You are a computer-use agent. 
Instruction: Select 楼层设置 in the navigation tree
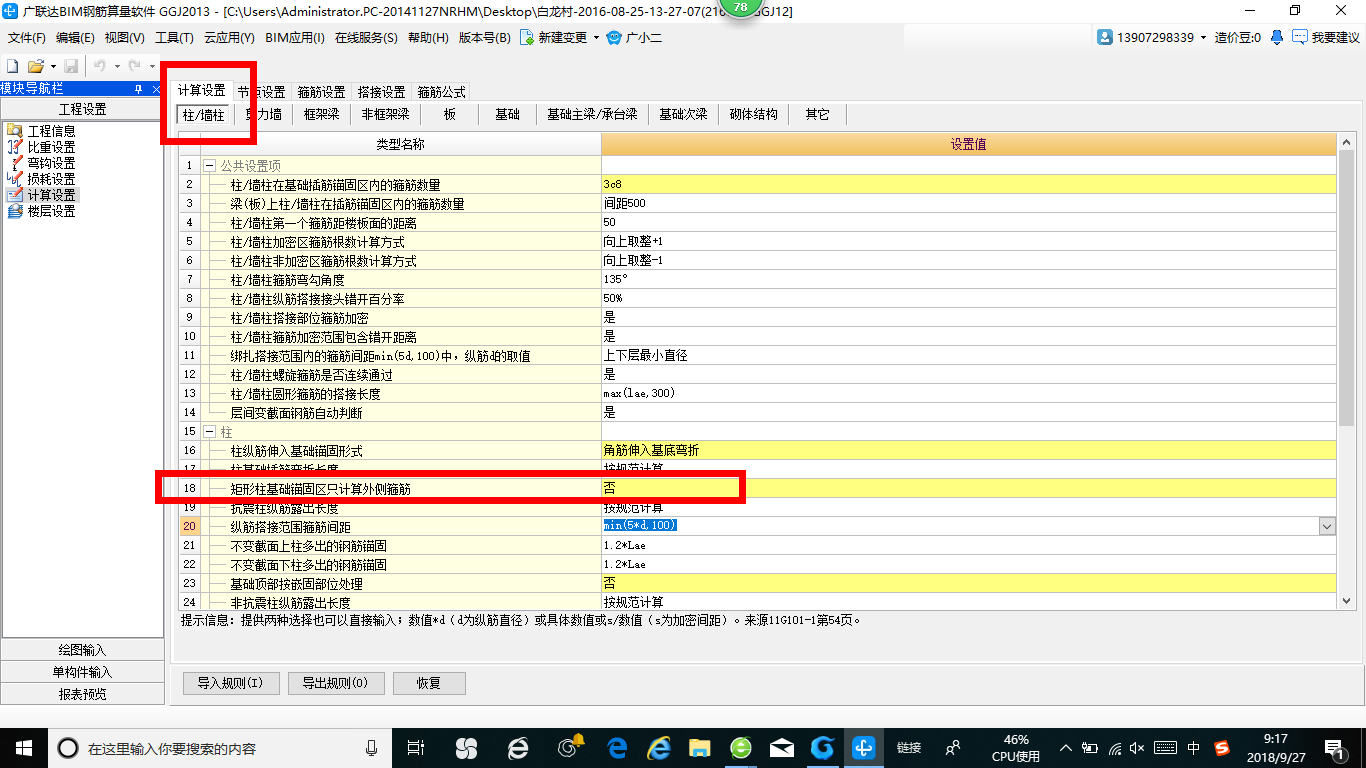coord(51,211)
